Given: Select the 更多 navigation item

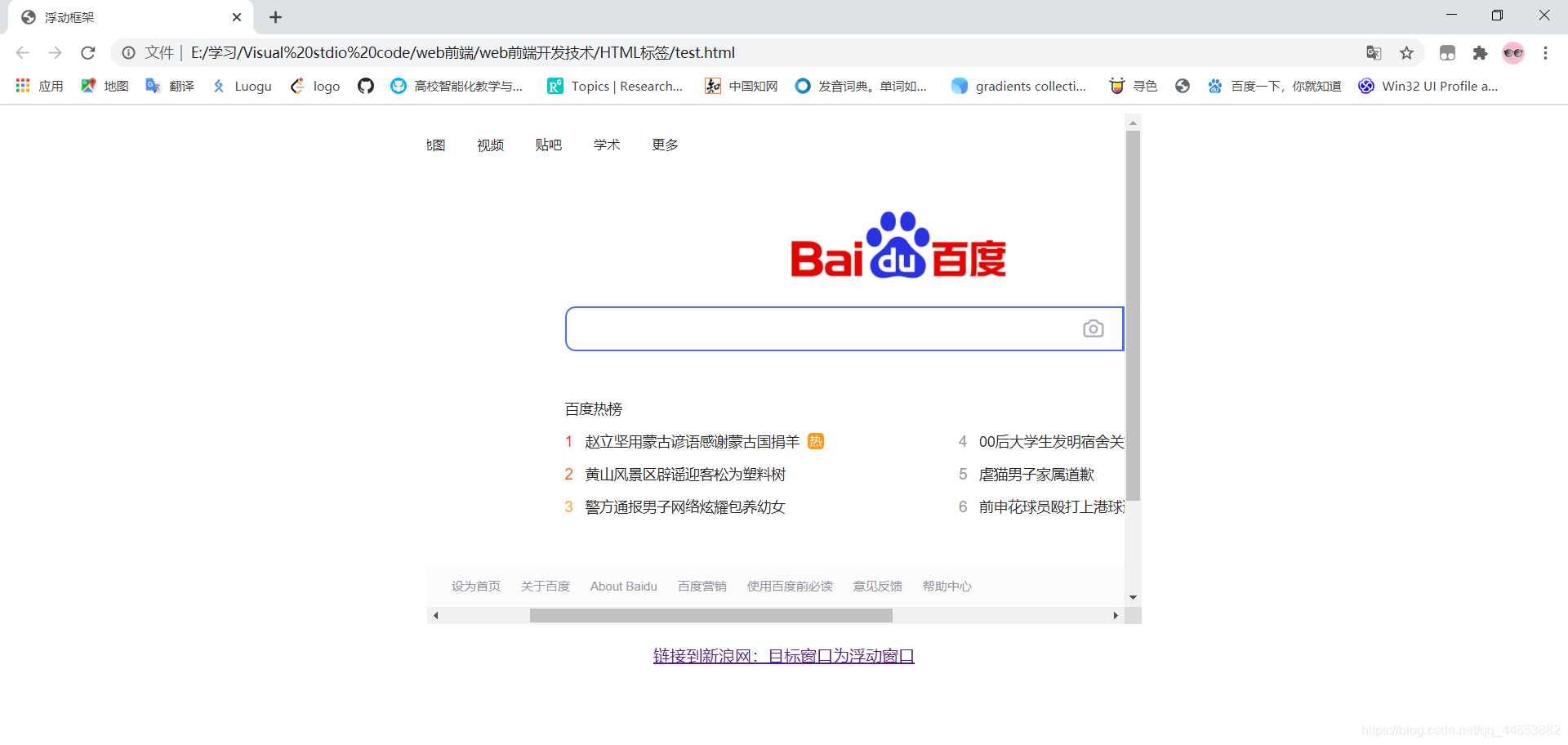Looking at the screenshot, I should 665,145.
